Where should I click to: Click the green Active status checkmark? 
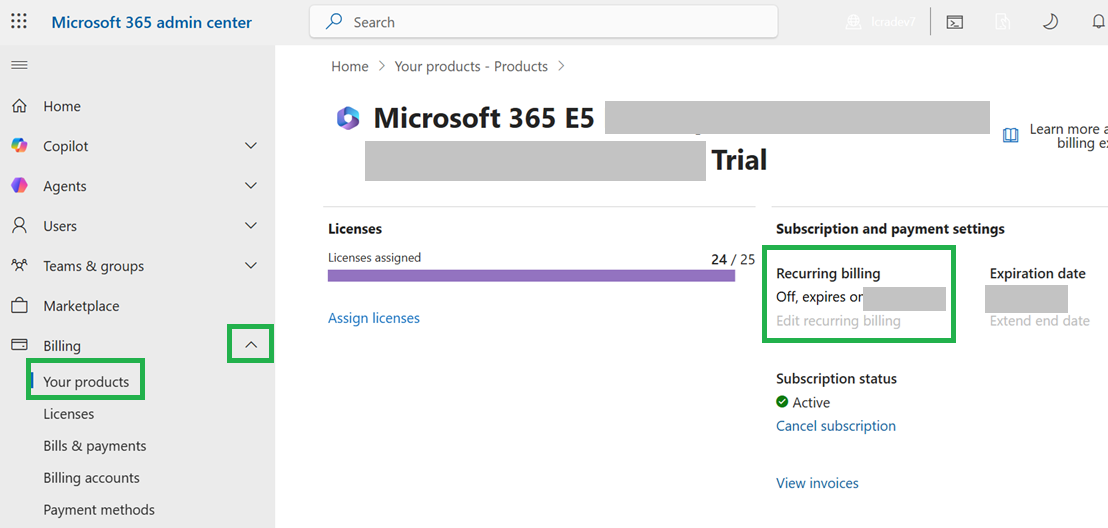click(x=782, y=402)
